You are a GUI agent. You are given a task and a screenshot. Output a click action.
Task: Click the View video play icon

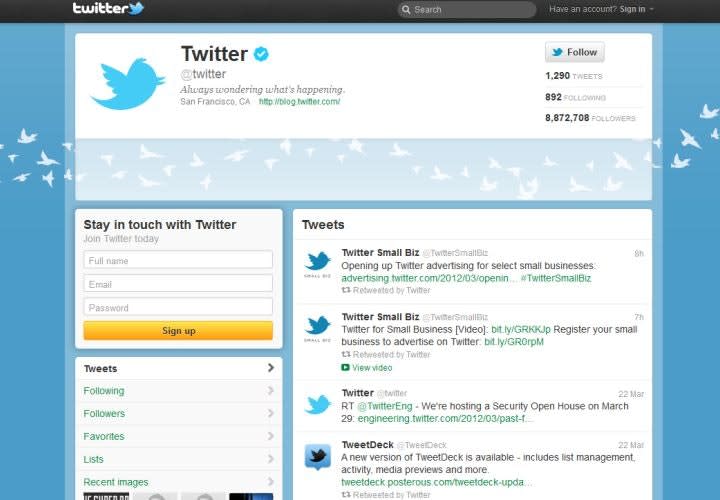(346, 368)
